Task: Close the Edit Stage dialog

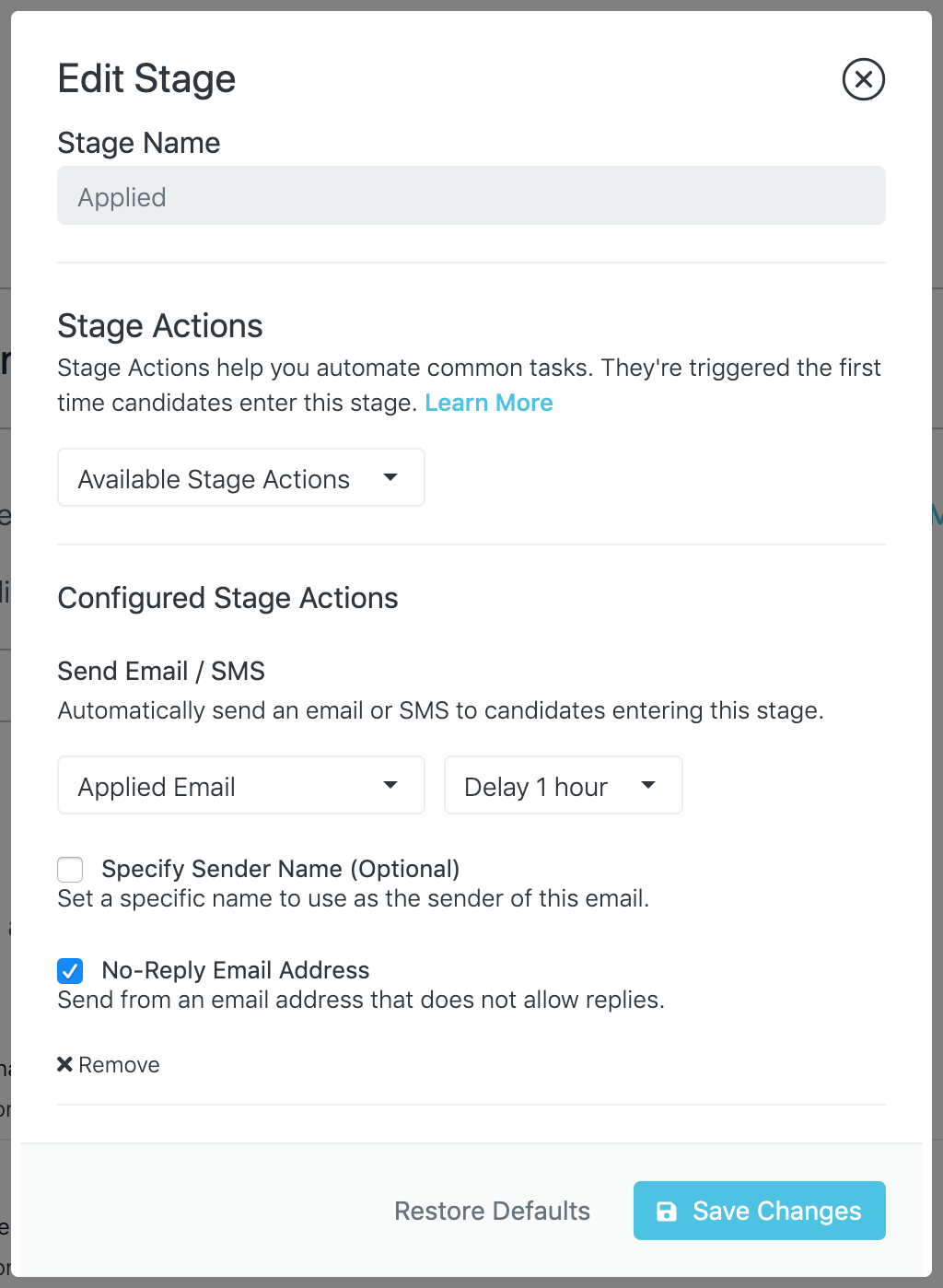Action: [863, 79]
